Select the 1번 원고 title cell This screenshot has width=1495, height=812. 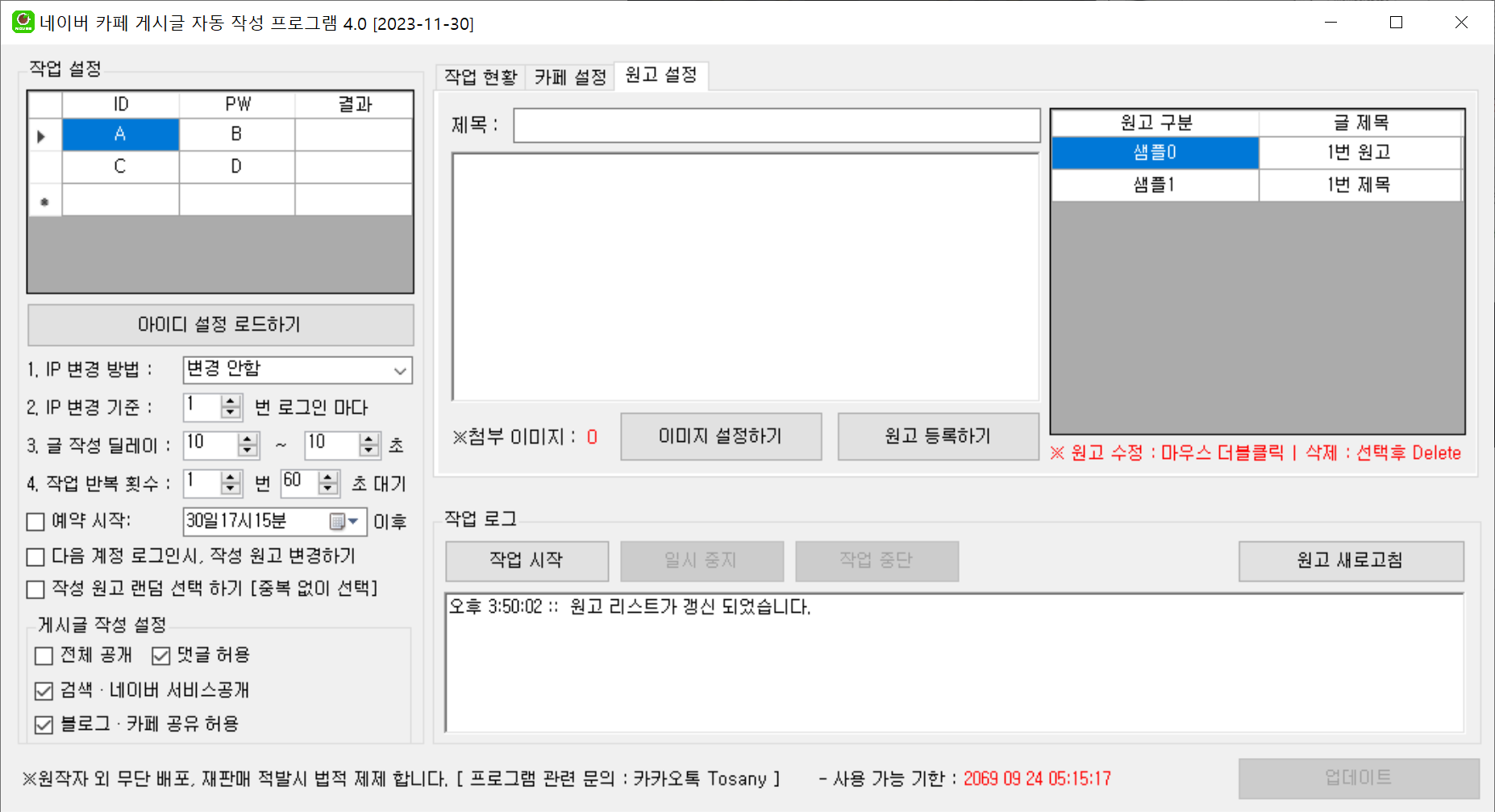coord(1360,152)
